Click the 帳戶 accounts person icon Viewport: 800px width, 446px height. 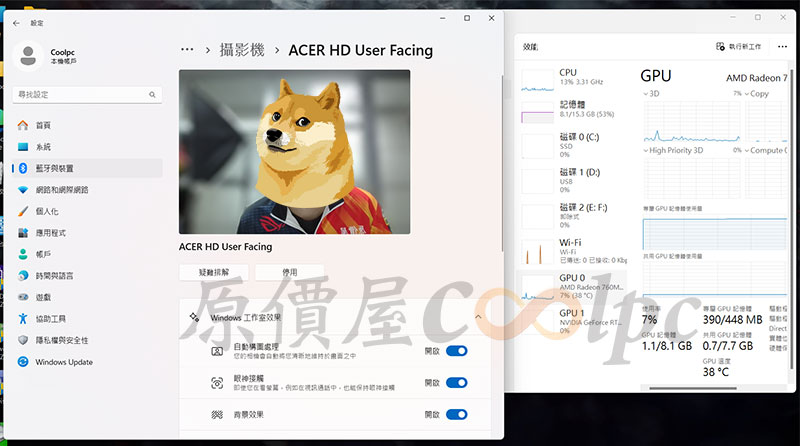point(23,254)
